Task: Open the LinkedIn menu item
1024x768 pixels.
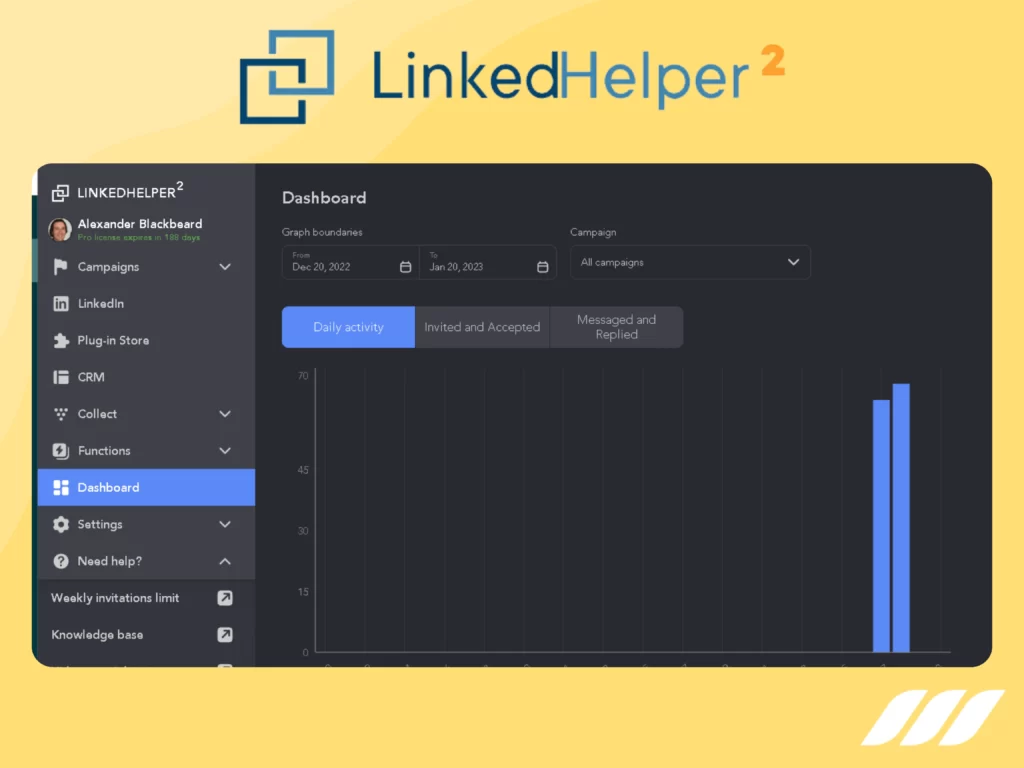Action: tap(146, 304)
